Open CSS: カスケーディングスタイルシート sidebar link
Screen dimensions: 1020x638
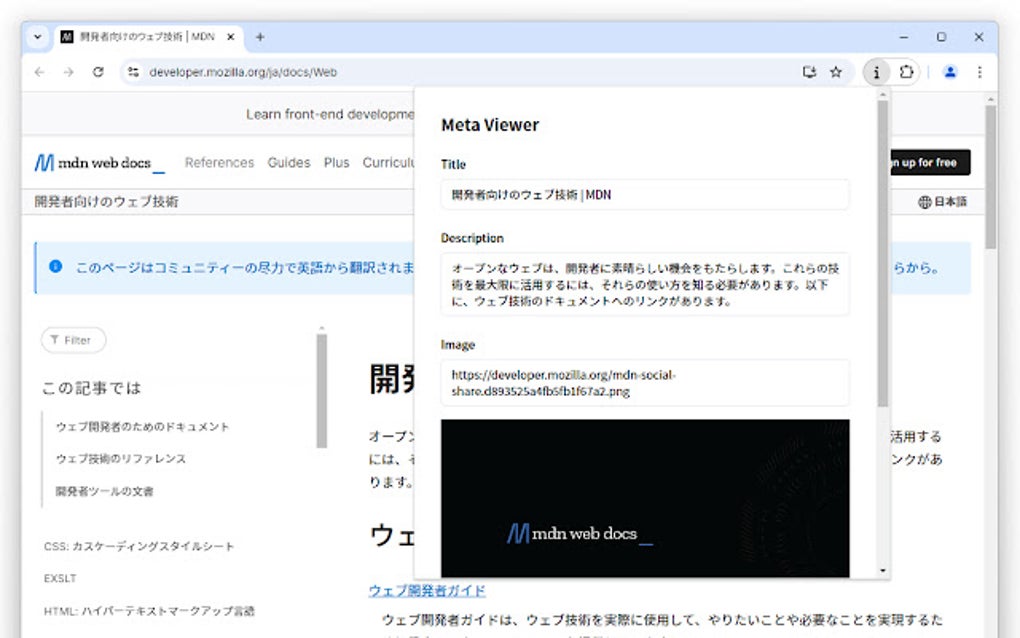(x=139, y=546)
